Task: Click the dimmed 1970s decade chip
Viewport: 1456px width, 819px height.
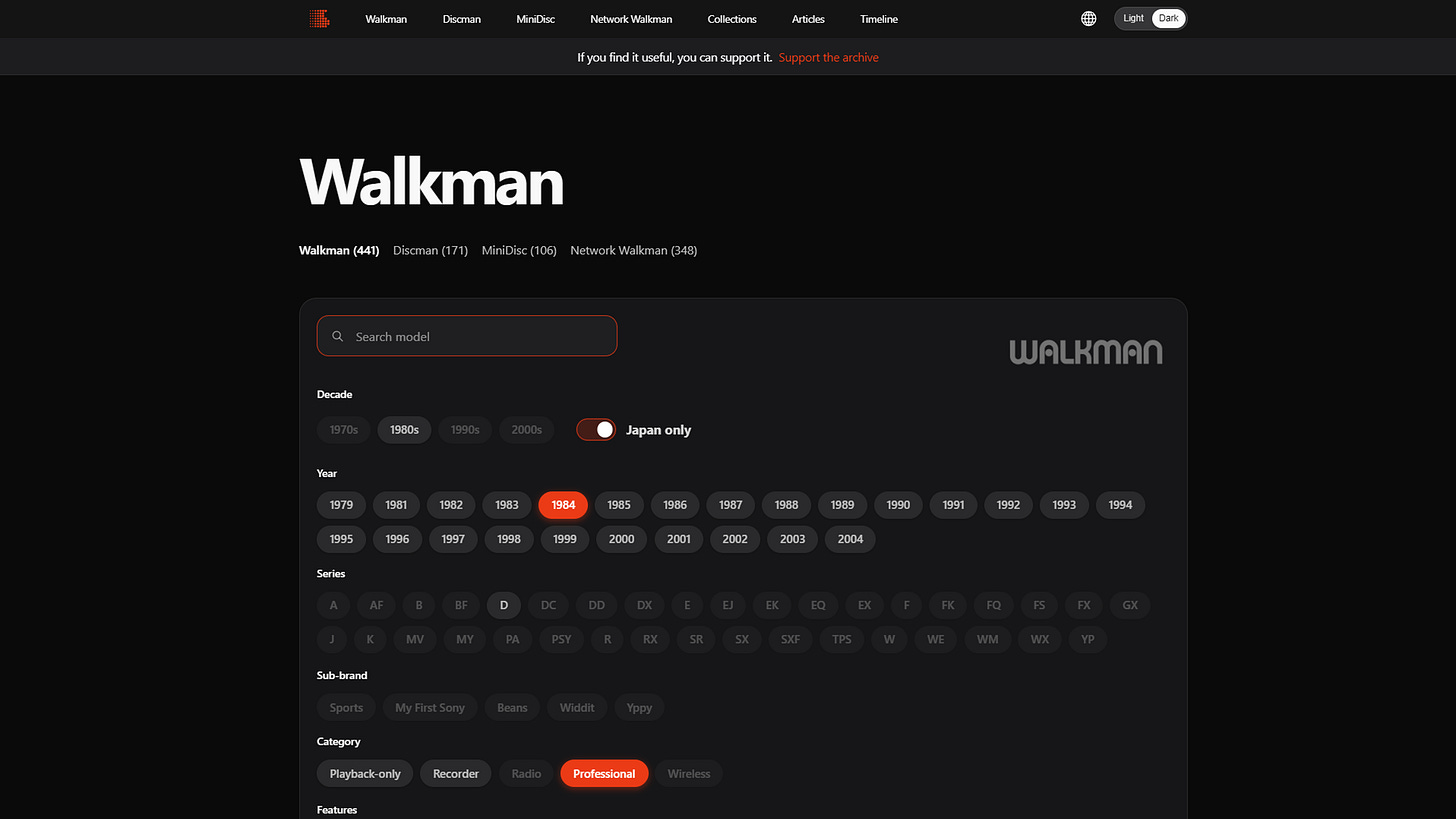Action: coord(344,430)
